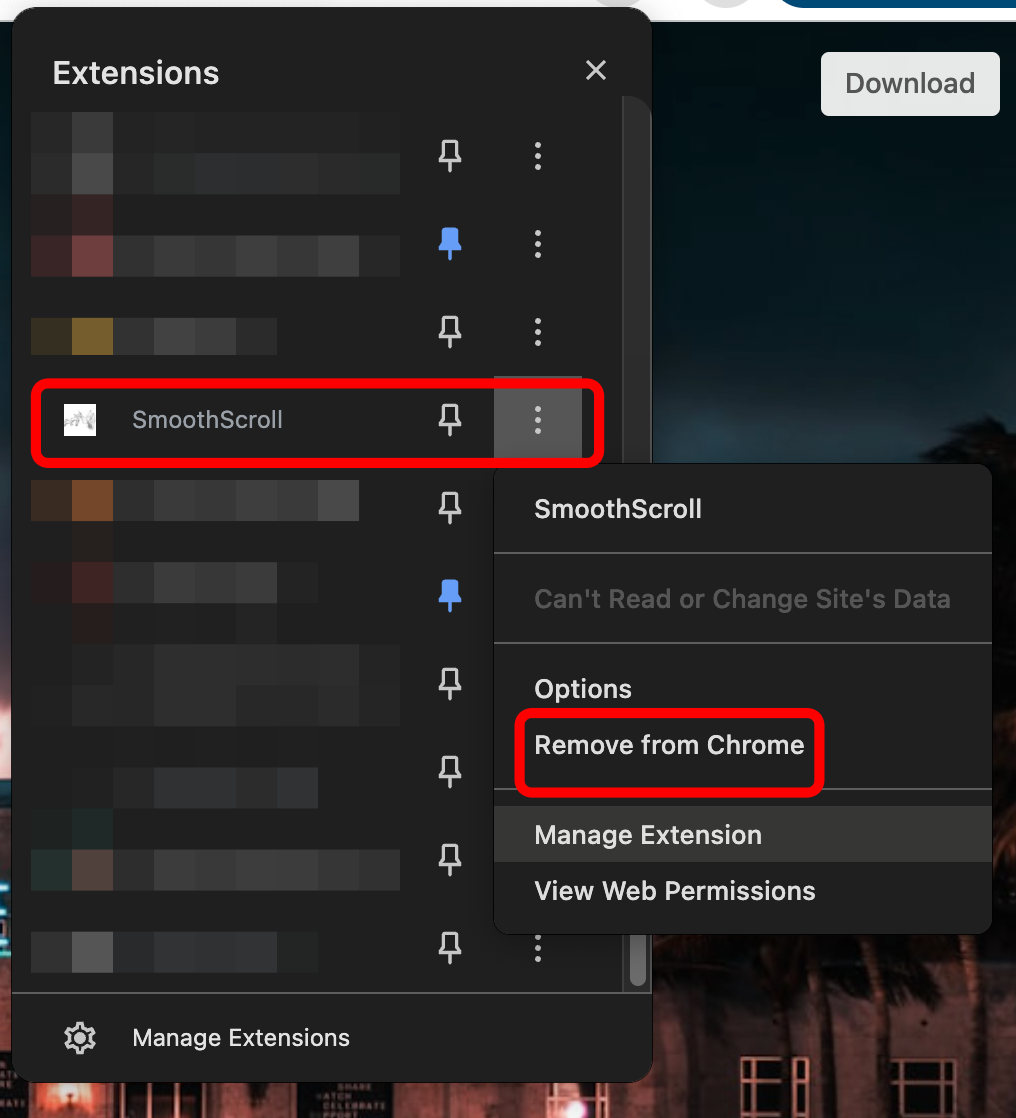Image resolution: width=1016 pixels, height=1118 pixels.
Task: Pin the yellow-icon extension above SmoothScroll
Action: pos(450,332)
